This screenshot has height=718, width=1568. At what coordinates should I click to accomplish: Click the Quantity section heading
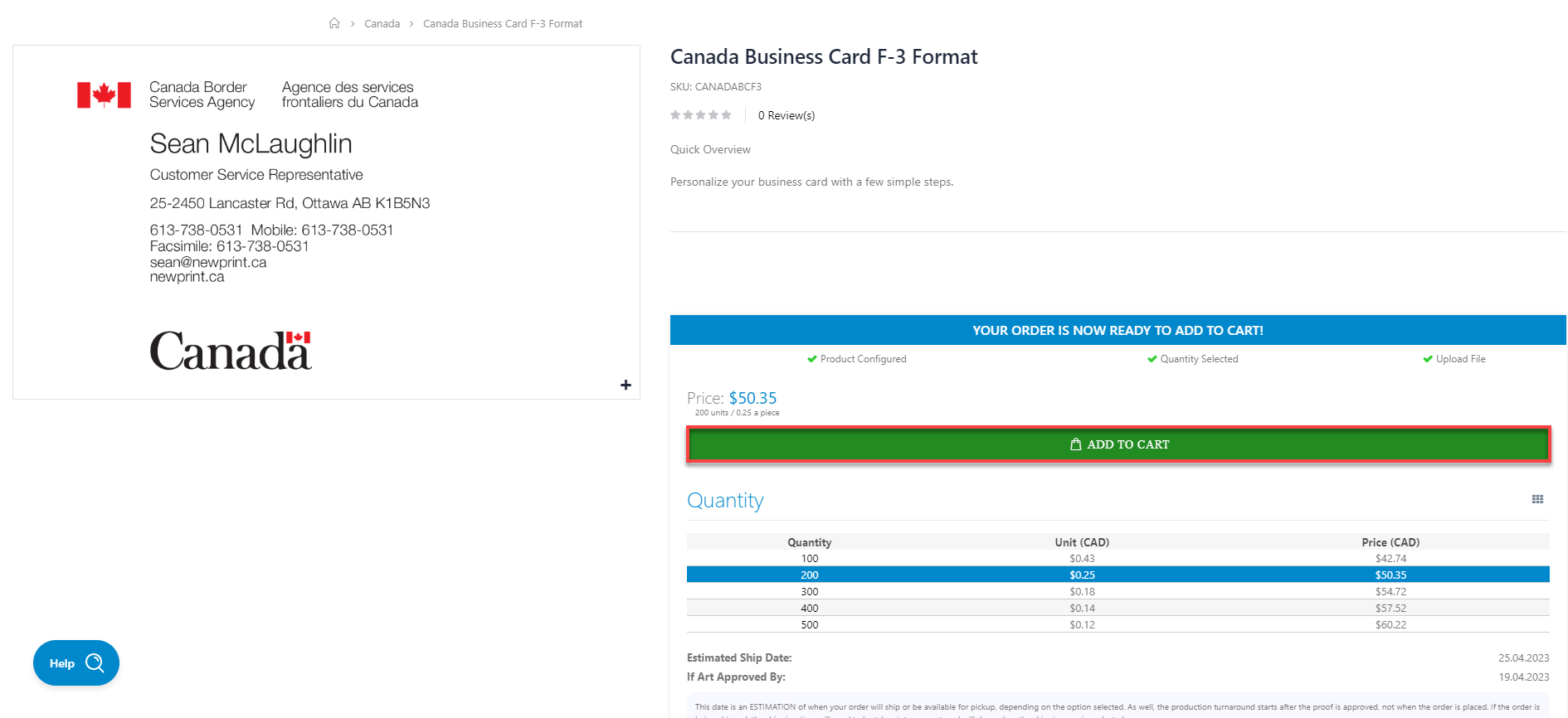[725, 501]
